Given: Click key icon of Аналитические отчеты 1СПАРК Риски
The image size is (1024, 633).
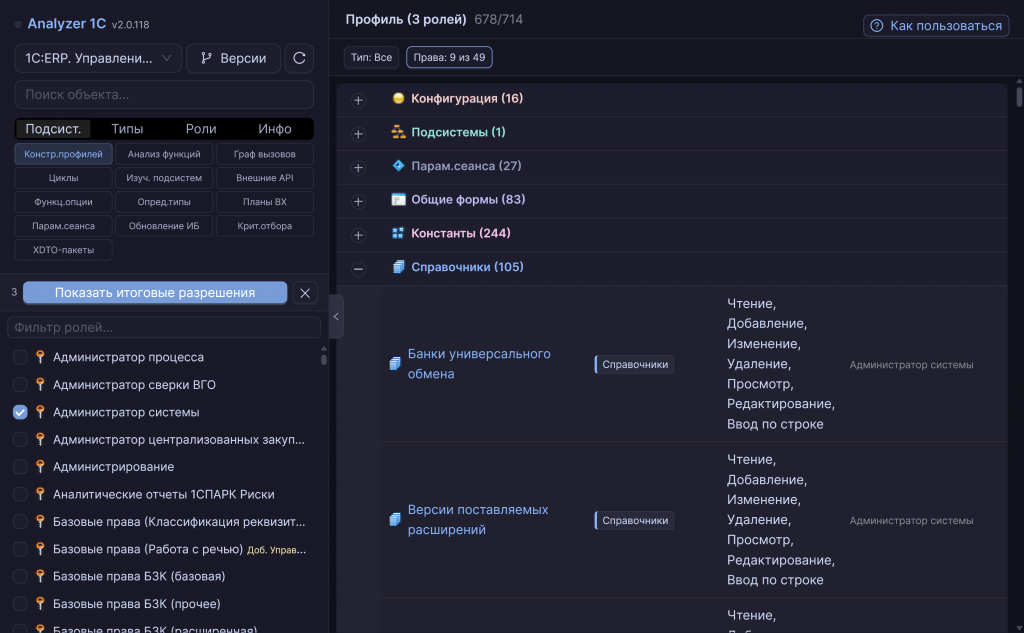Looking at the screenshot, I should 40,494.
